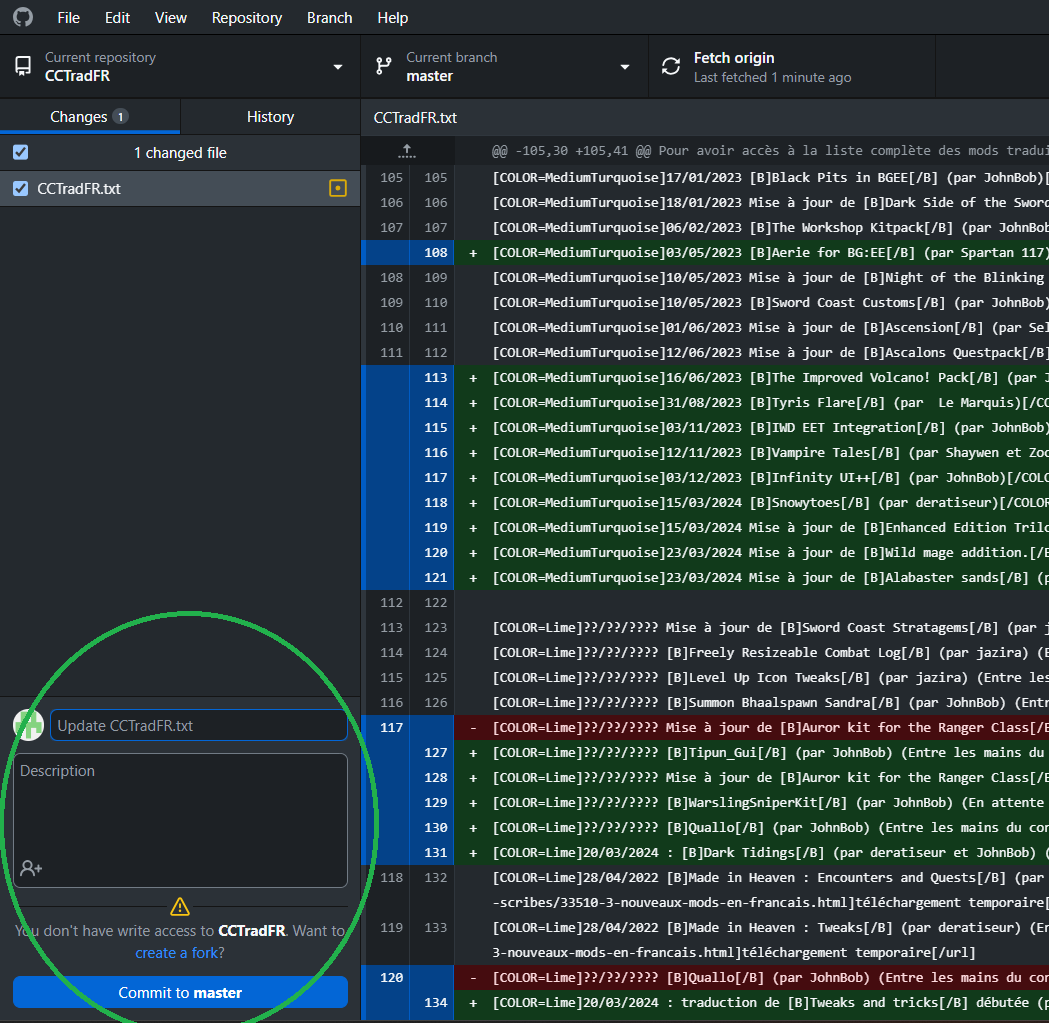Toggle the 1 changed file select-all checkbox
1049x1023 pixels.
(21, 153)
